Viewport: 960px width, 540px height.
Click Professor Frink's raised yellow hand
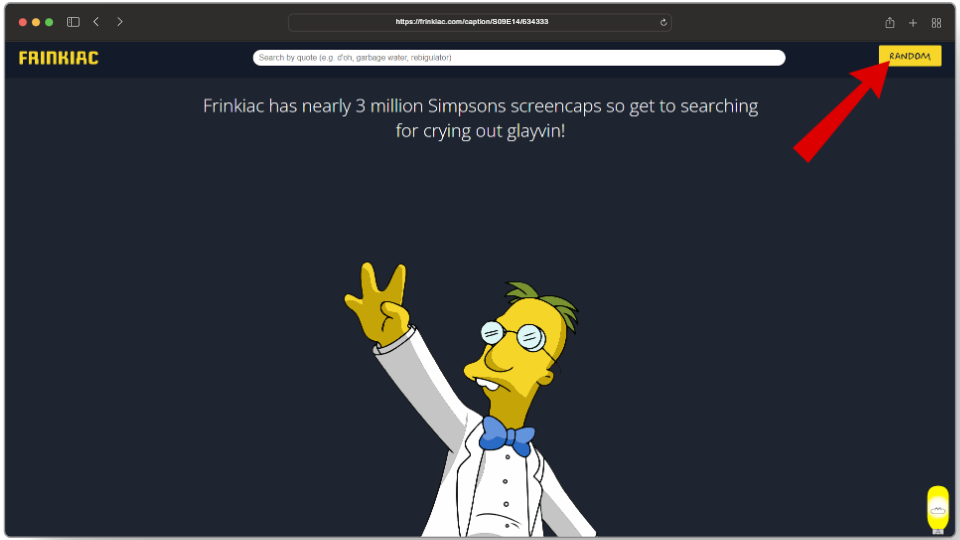point(377,303)
